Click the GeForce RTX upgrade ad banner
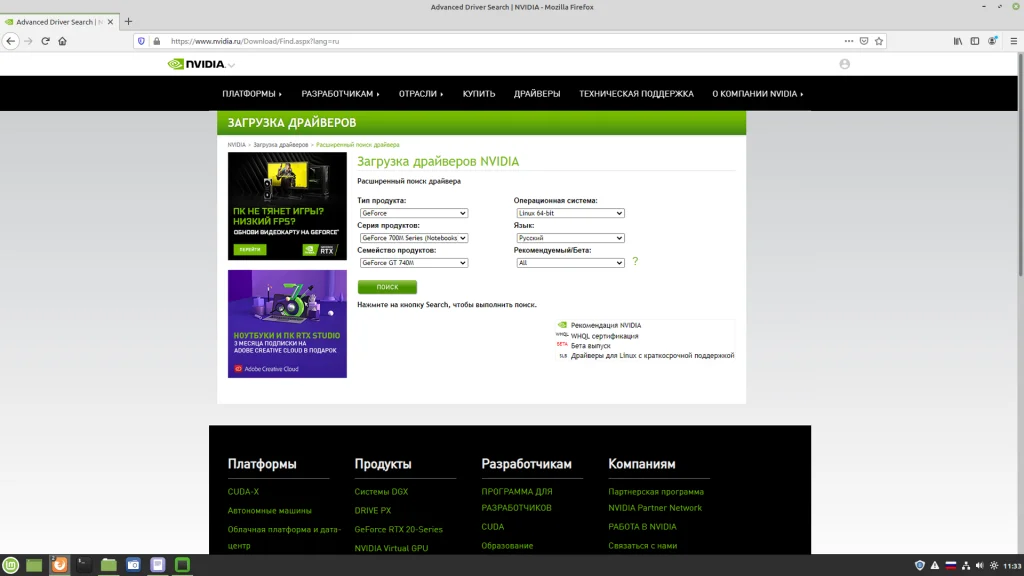1024x576 pixels. 287,206
